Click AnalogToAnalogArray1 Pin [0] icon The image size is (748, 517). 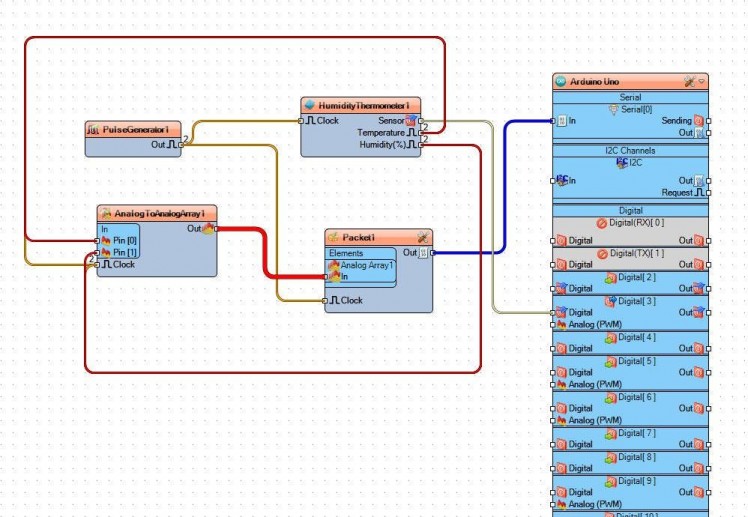click(x=106, y=240)
